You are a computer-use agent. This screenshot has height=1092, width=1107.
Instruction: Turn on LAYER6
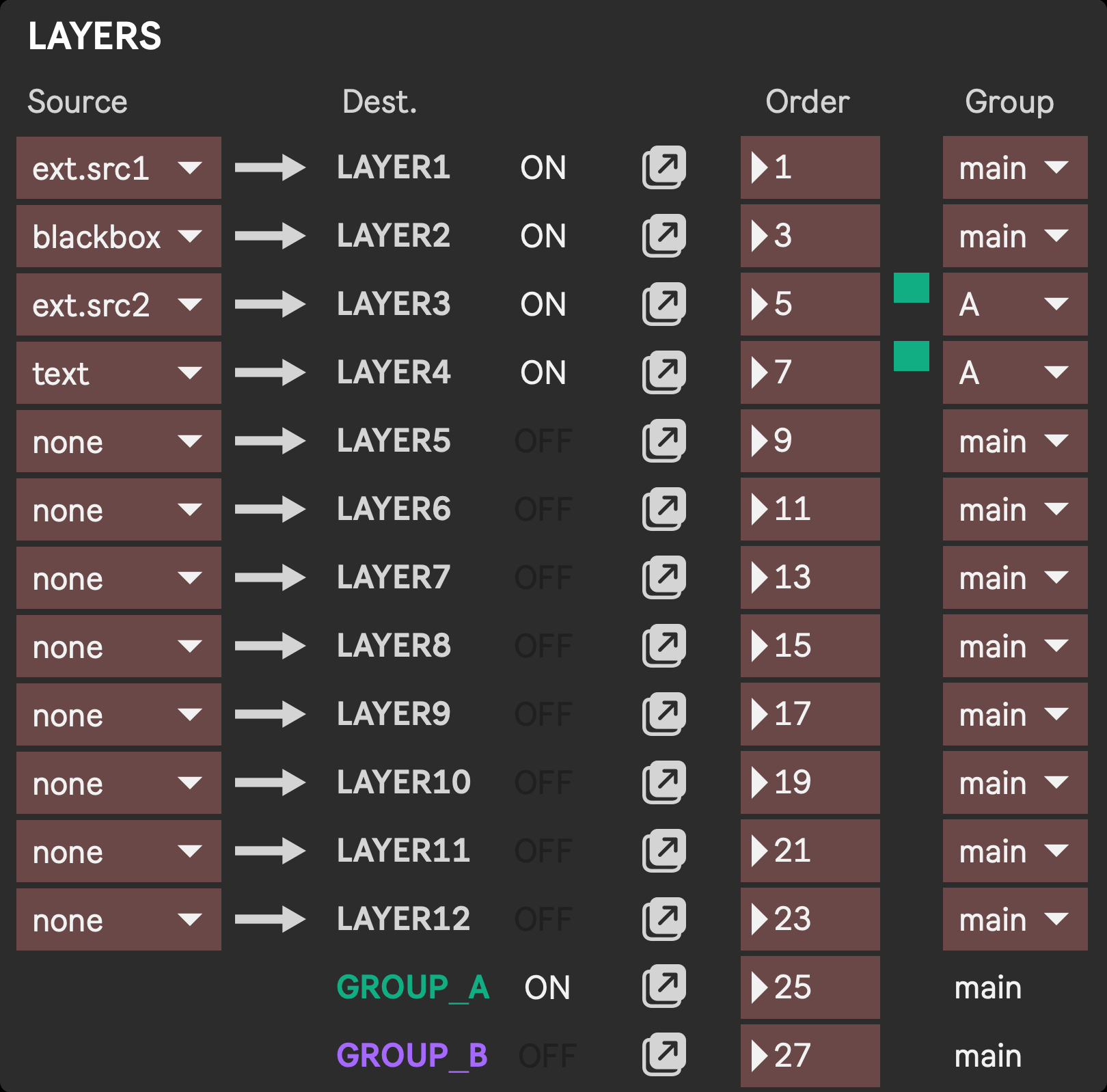(x=543, y=510)
